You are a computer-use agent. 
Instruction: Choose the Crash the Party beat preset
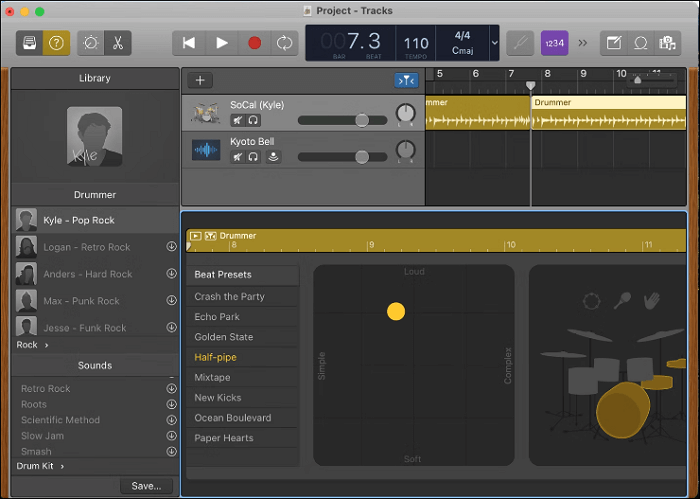pos(242,296)
